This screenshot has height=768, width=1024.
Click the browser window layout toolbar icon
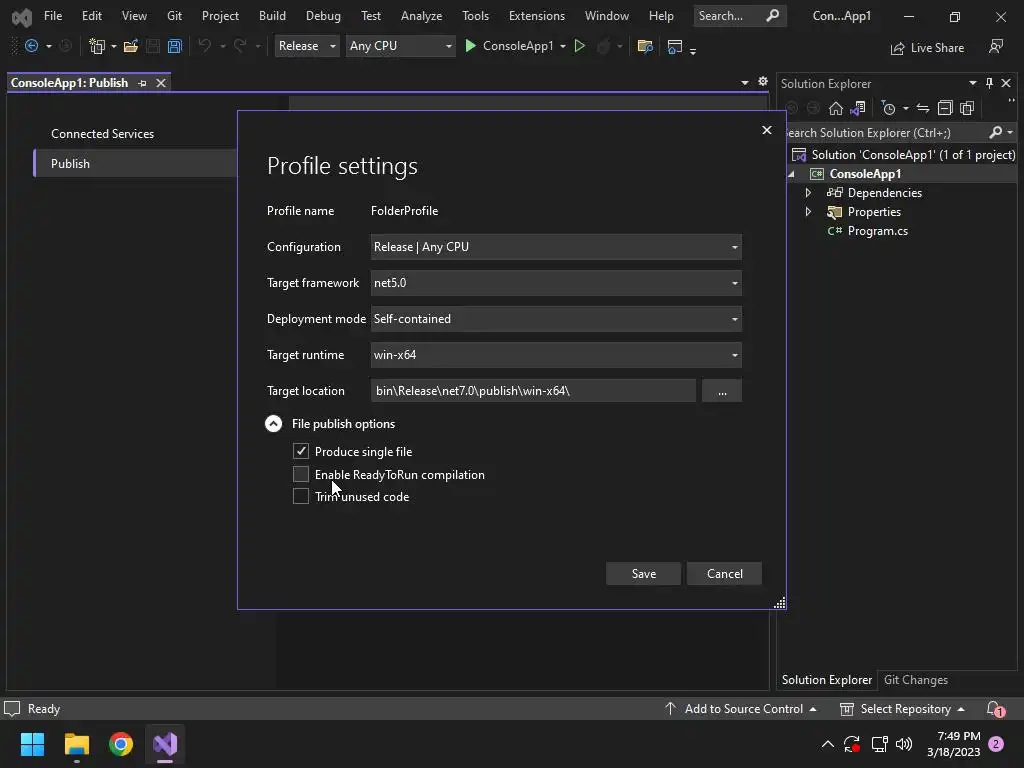(675, 46)
